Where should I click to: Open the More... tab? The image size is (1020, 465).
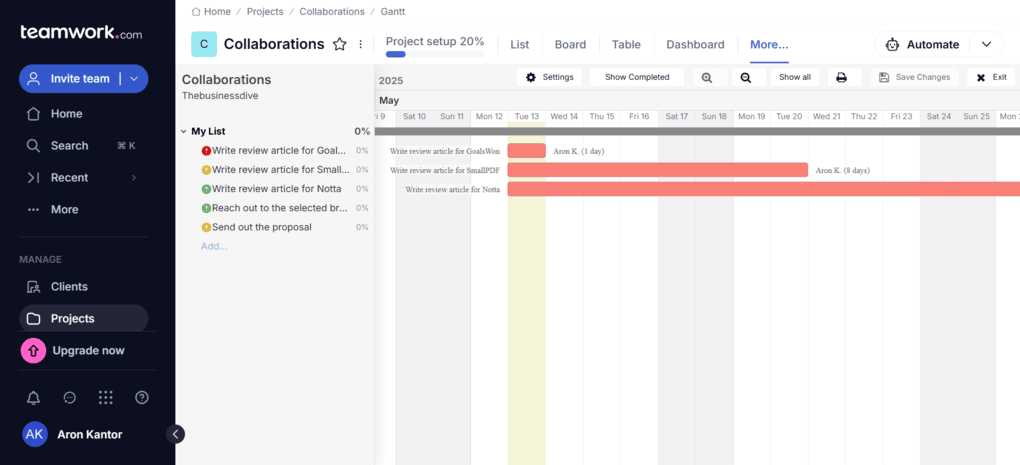tap(770, 45)
